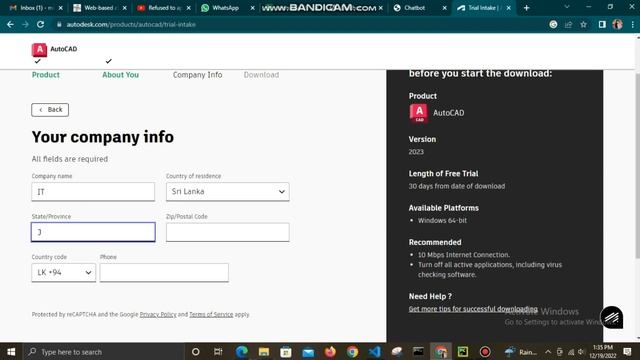Open the Privacy Policy link
This screenshot has height=360, width=640.
tap(158, 314)
